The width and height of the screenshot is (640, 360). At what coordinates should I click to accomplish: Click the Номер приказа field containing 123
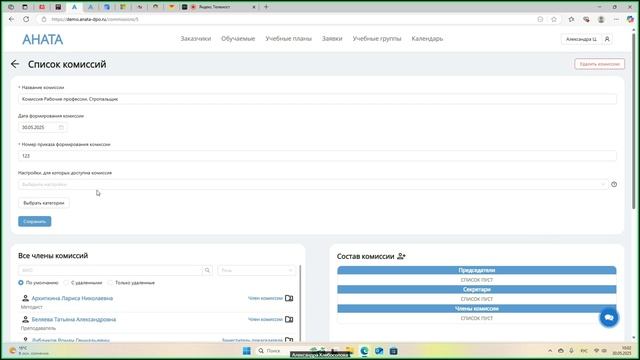pyautogui.click(x=317, y=156)
